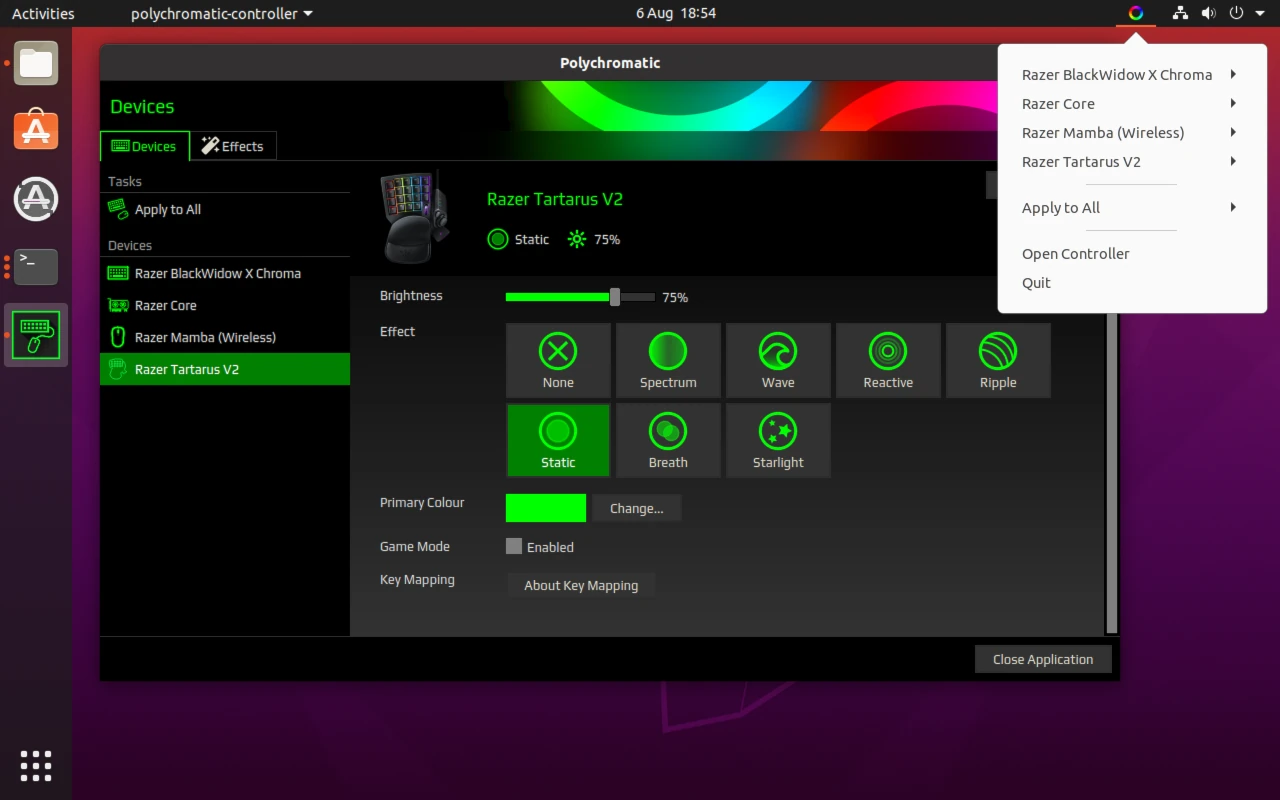
Task: Open Software Updater from the dock
Action: 36,199
